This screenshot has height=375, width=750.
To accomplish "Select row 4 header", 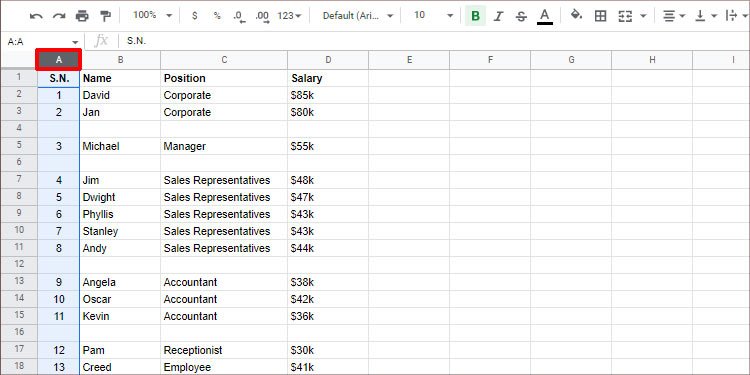I will click(x=19, y=129).
